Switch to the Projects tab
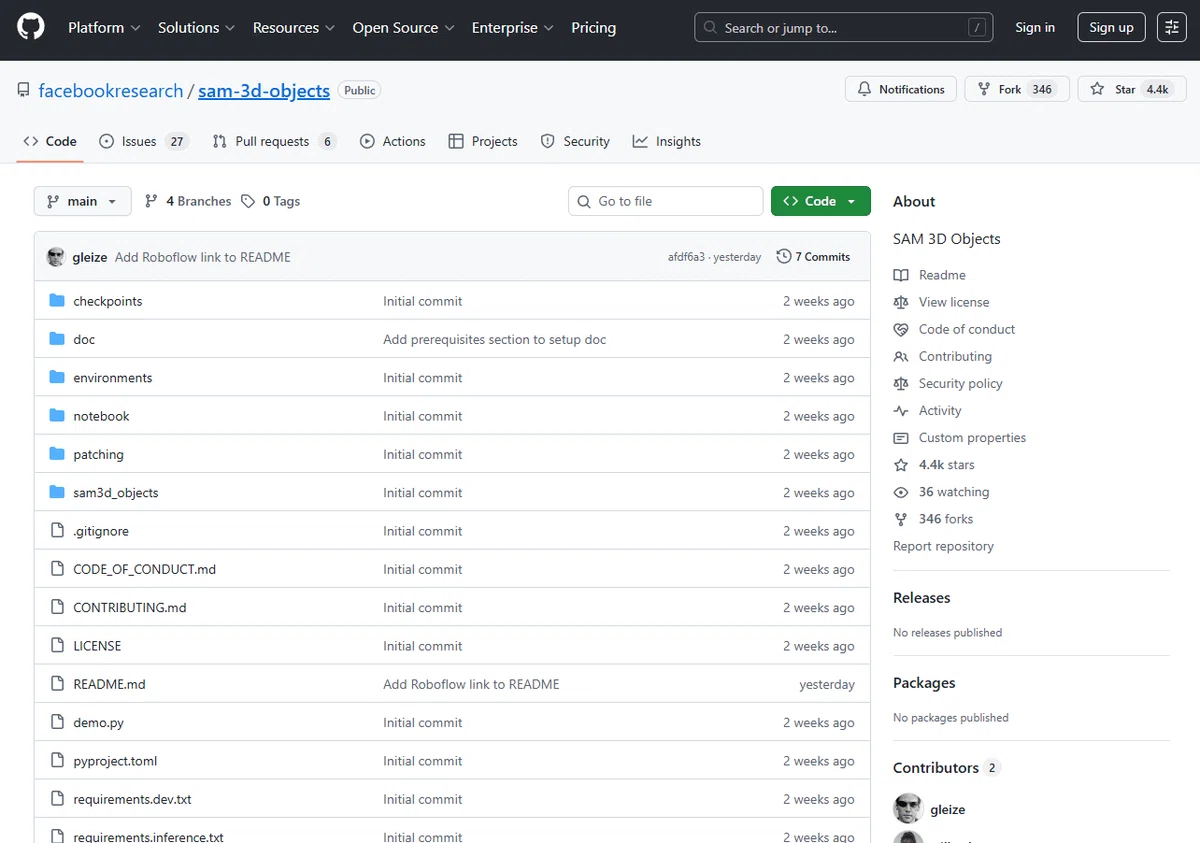 483,141
